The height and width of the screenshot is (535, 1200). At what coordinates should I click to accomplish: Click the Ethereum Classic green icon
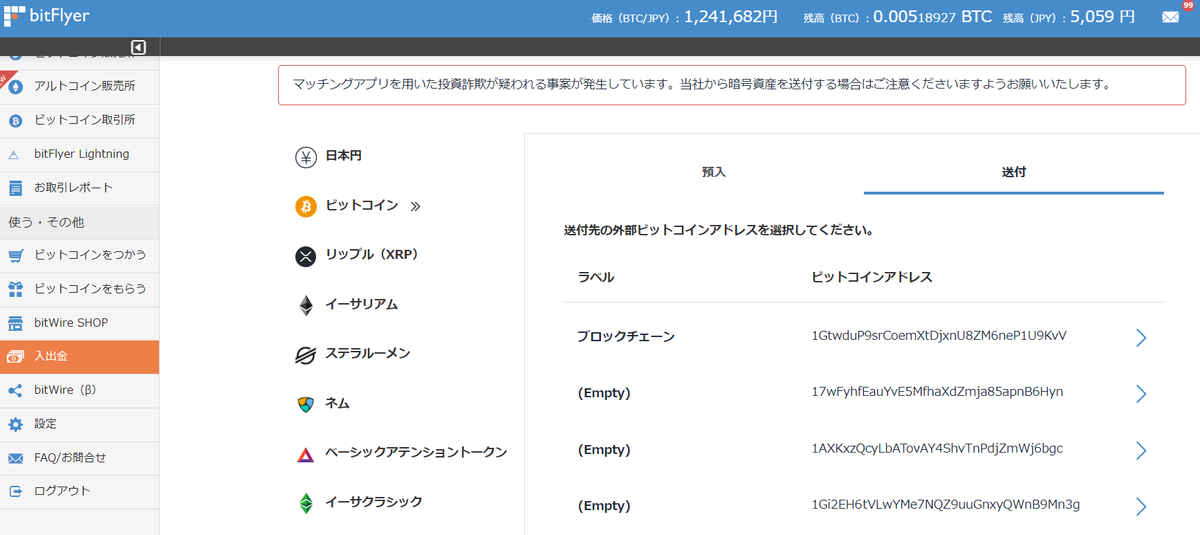coord(306,503)
